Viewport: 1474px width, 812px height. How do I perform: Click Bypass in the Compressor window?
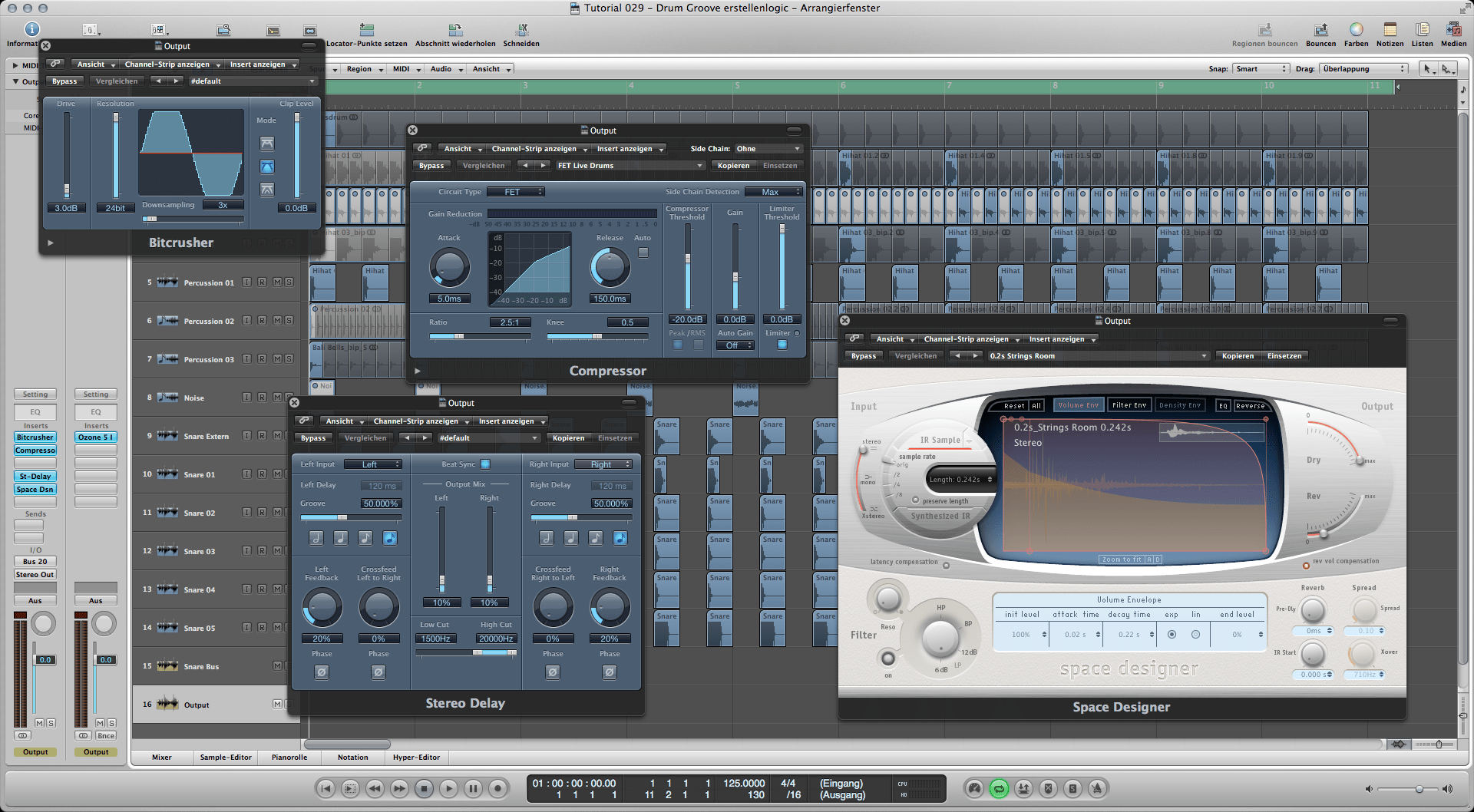(x=431, y=166)
